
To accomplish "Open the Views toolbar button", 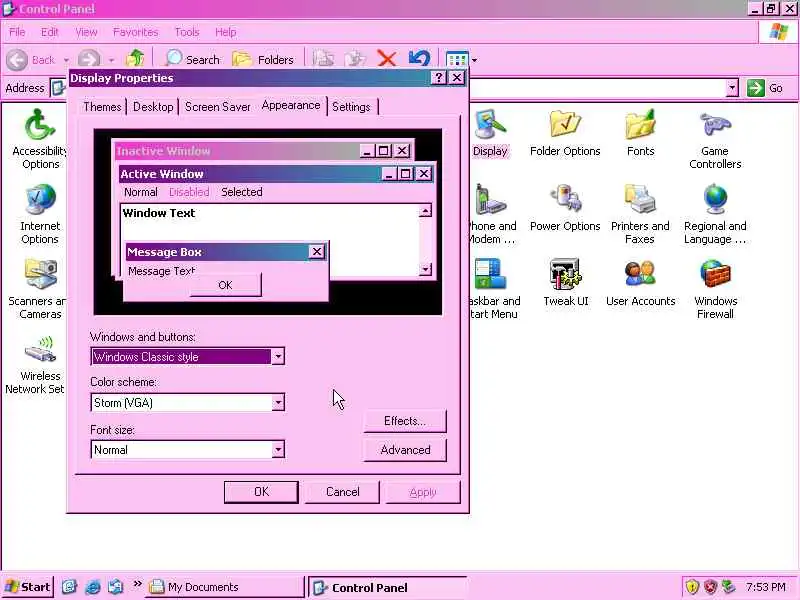I will (457, 60).
